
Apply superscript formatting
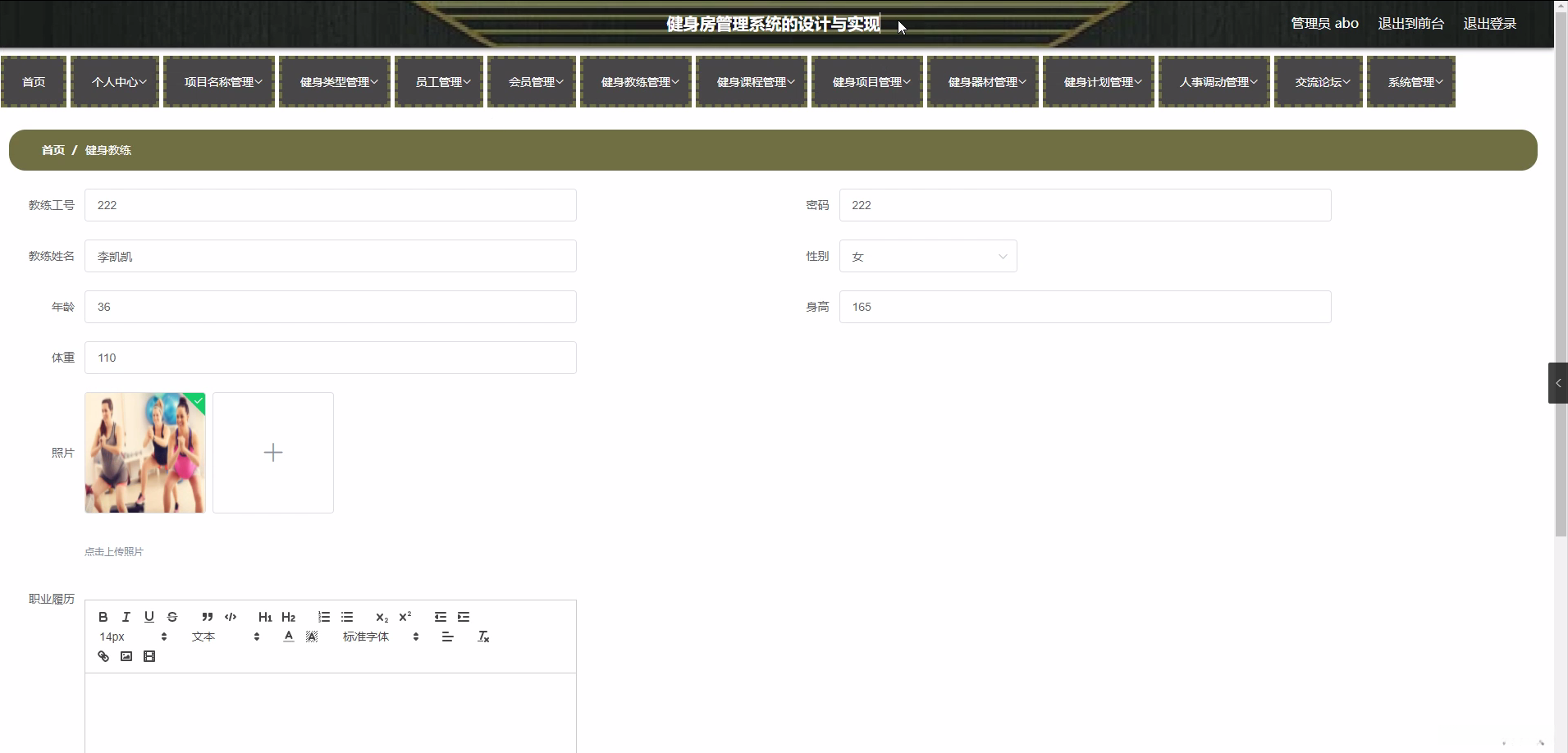pos(405,617)
